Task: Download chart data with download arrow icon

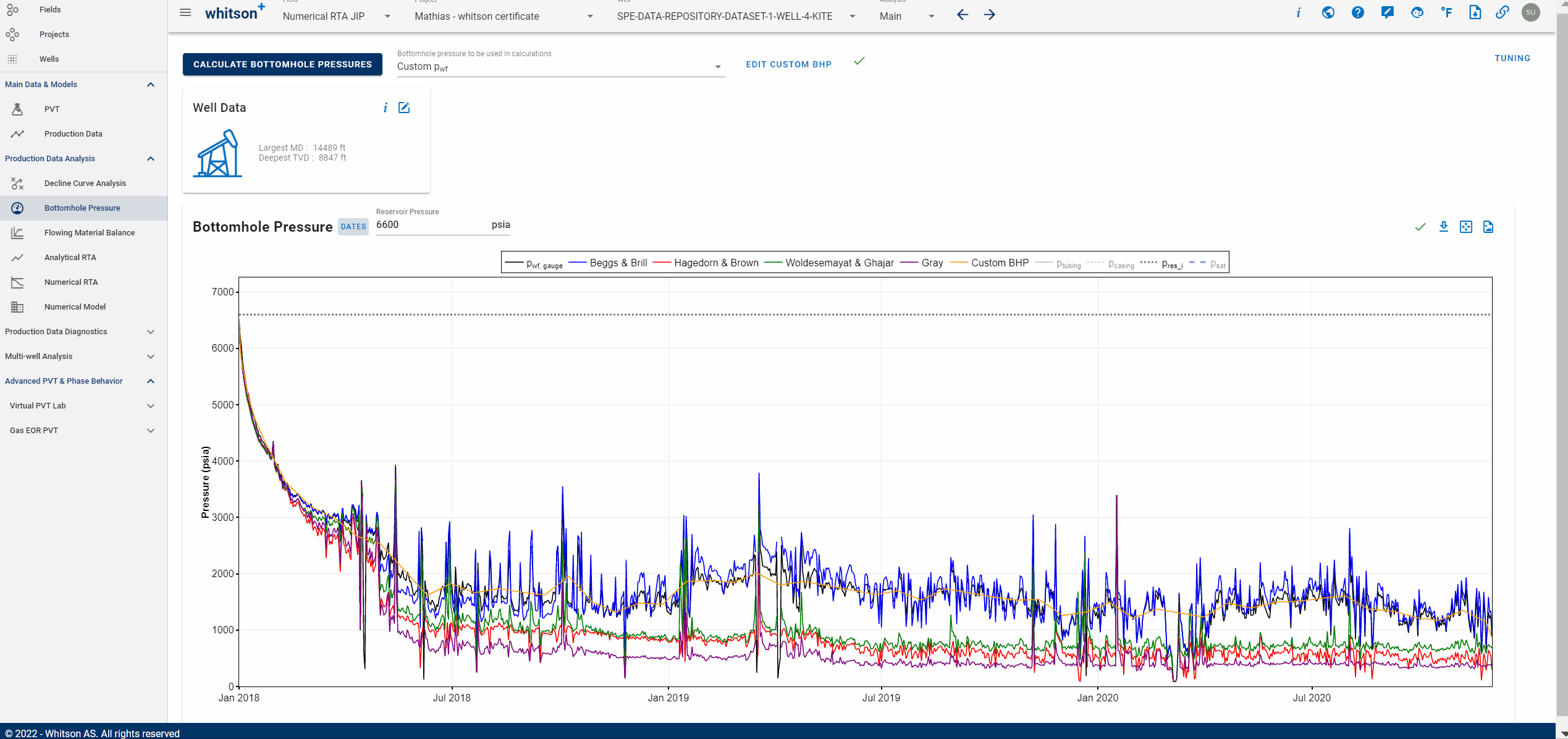Action: 1443,227
